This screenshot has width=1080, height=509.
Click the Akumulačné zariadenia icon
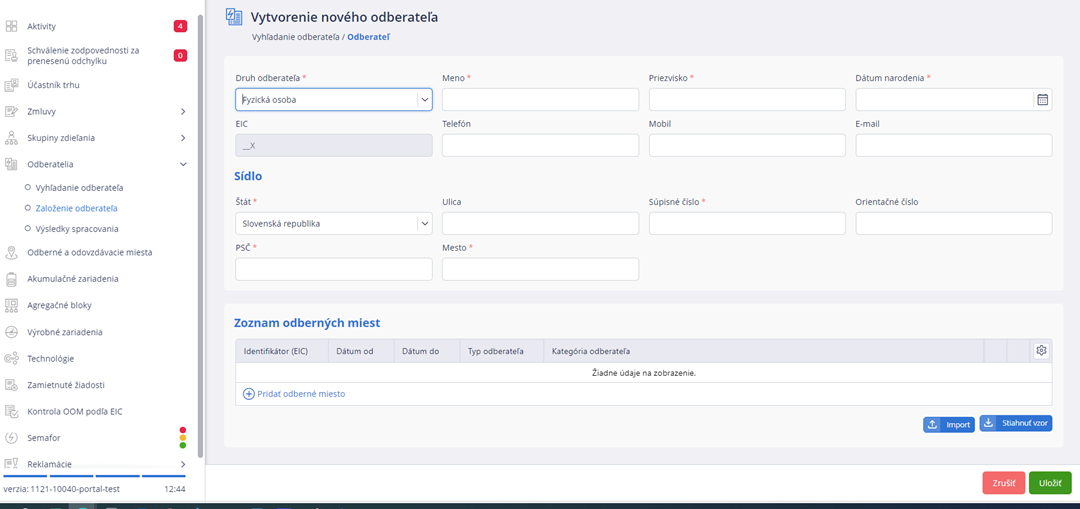(12, 279)
